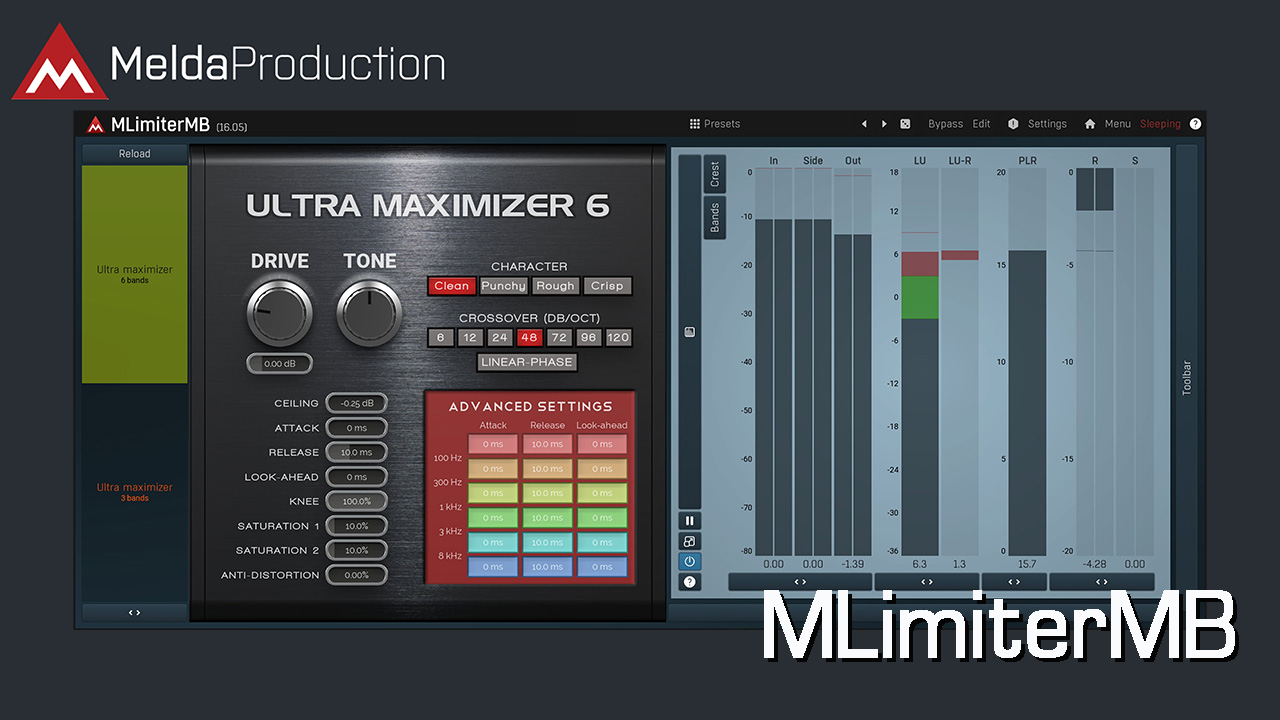Open help with top-right question mark
Image resolution: width=1280 pixels, height=720 pixels.
point(1195,124)
